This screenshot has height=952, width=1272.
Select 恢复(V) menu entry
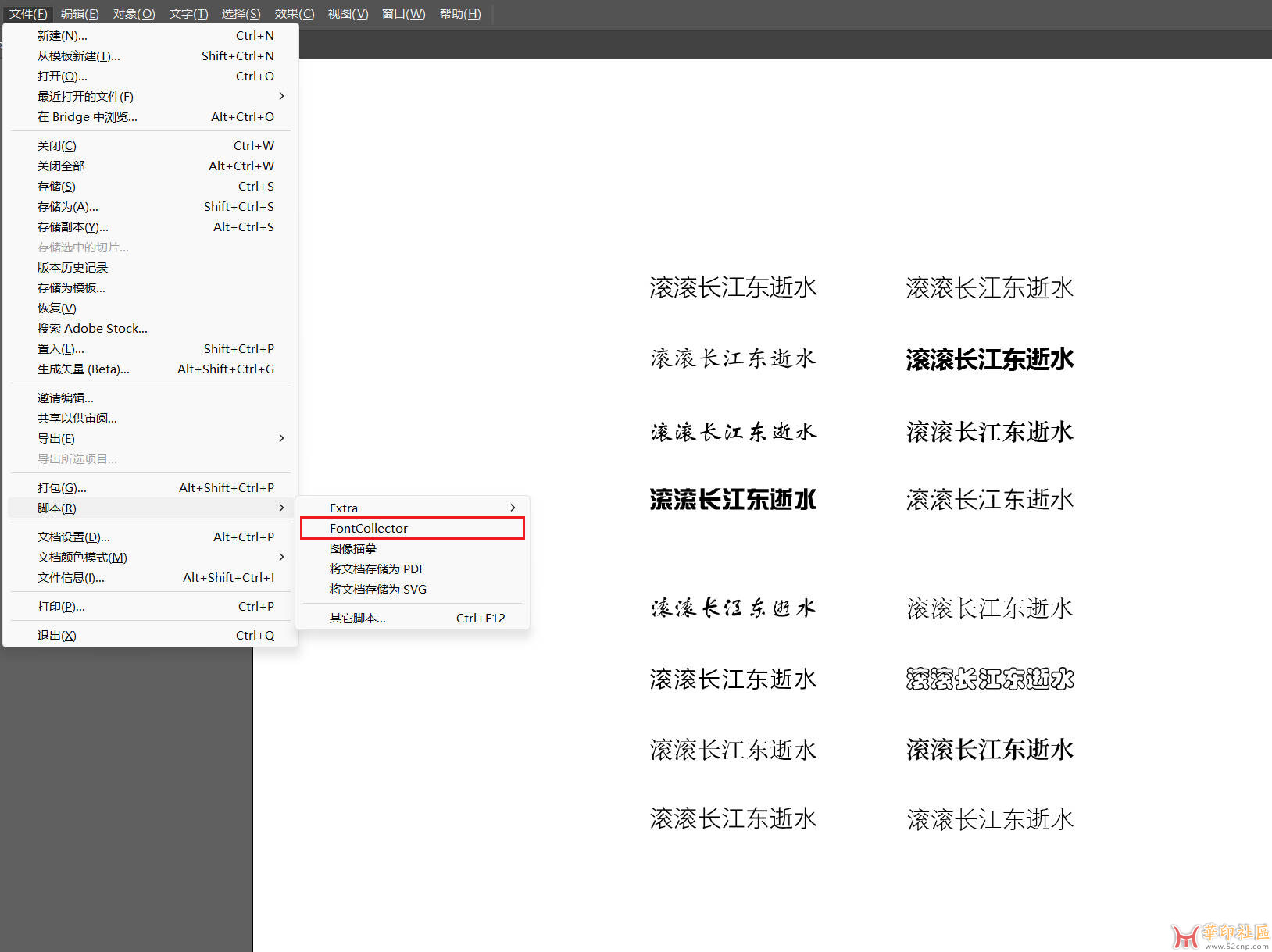pos(151,308)
